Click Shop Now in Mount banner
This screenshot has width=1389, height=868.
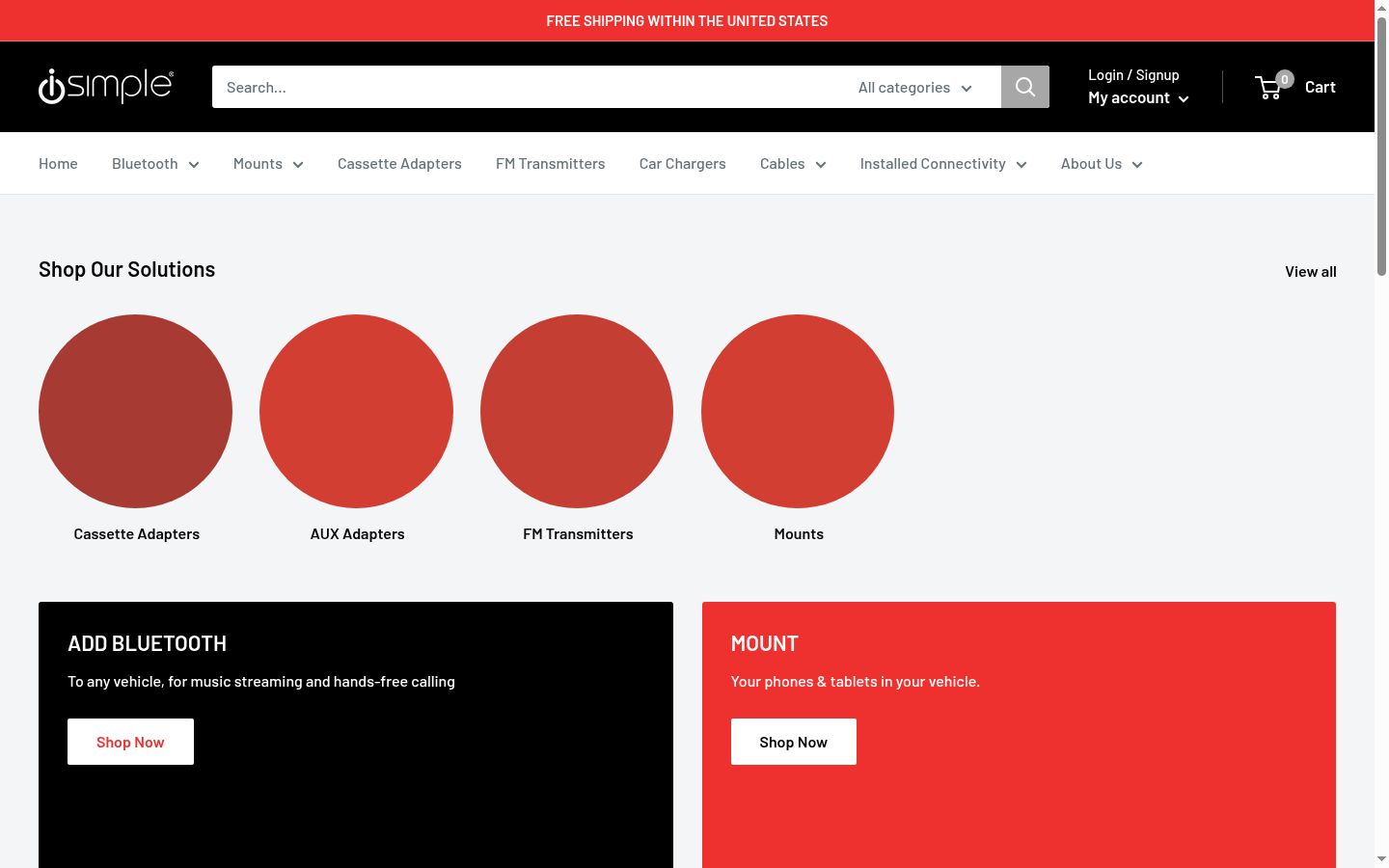(793, 742)
